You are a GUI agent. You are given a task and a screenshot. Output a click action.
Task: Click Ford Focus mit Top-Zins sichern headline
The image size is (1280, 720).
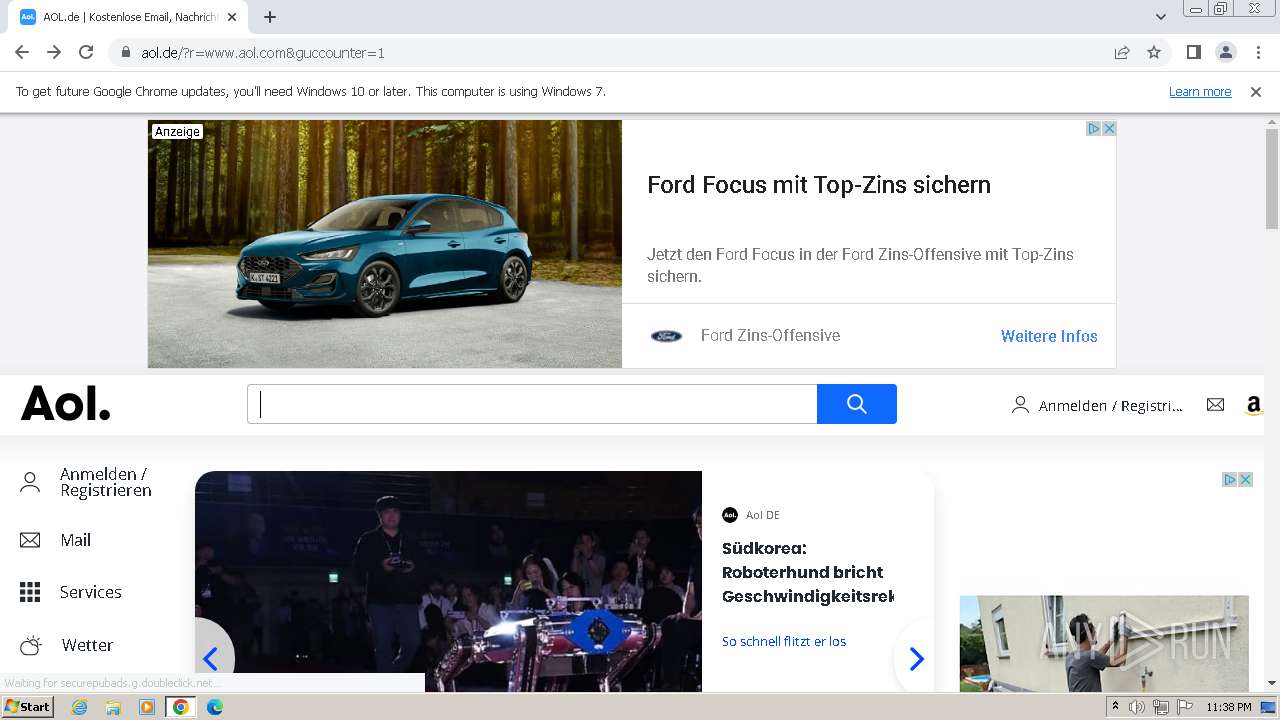pos(819,185)
